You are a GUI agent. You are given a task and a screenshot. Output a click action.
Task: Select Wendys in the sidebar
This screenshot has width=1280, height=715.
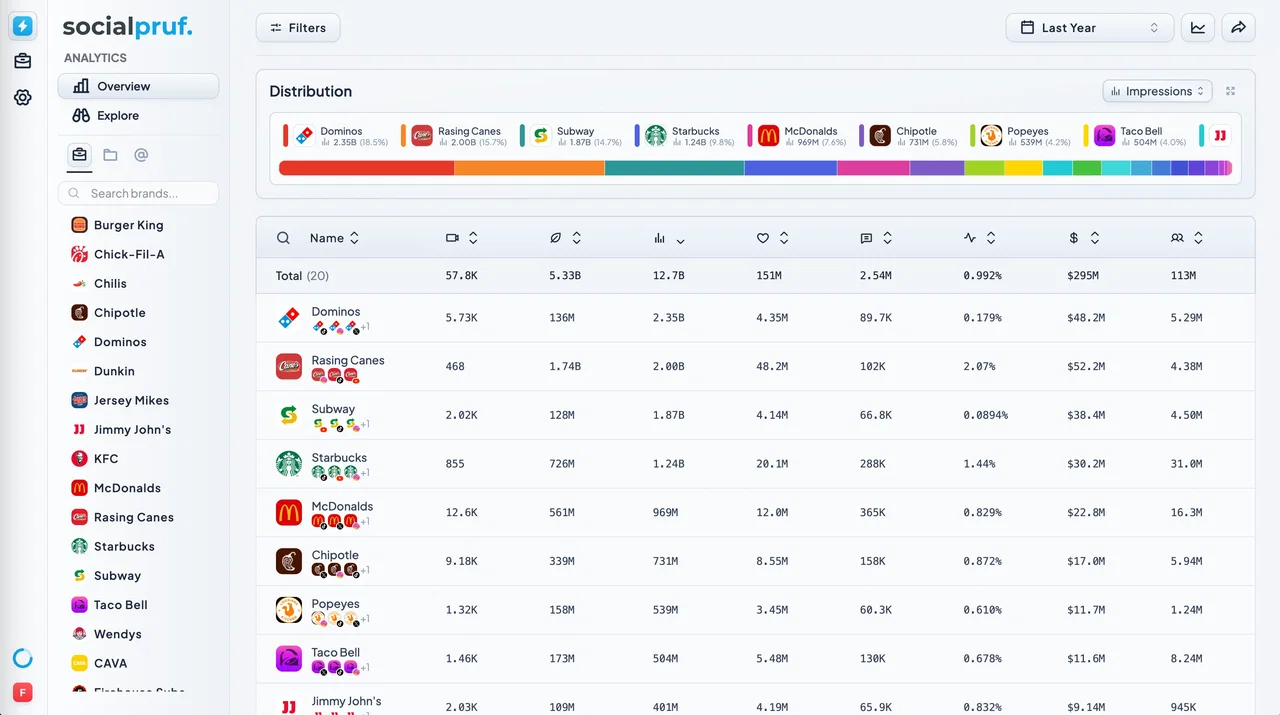[117, 634]
